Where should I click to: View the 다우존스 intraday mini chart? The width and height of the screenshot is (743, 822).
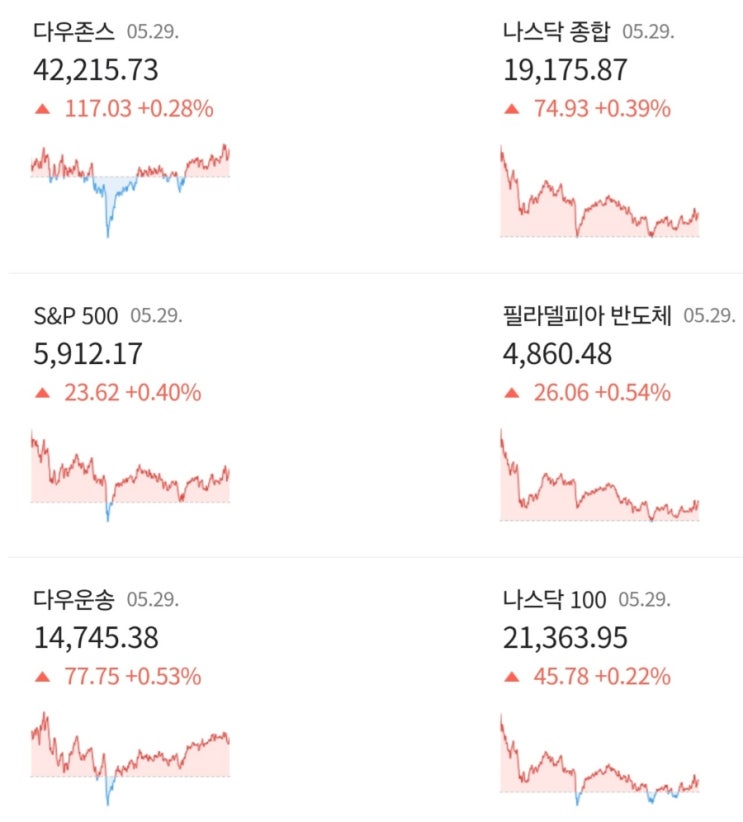click(x=130, y=185)
